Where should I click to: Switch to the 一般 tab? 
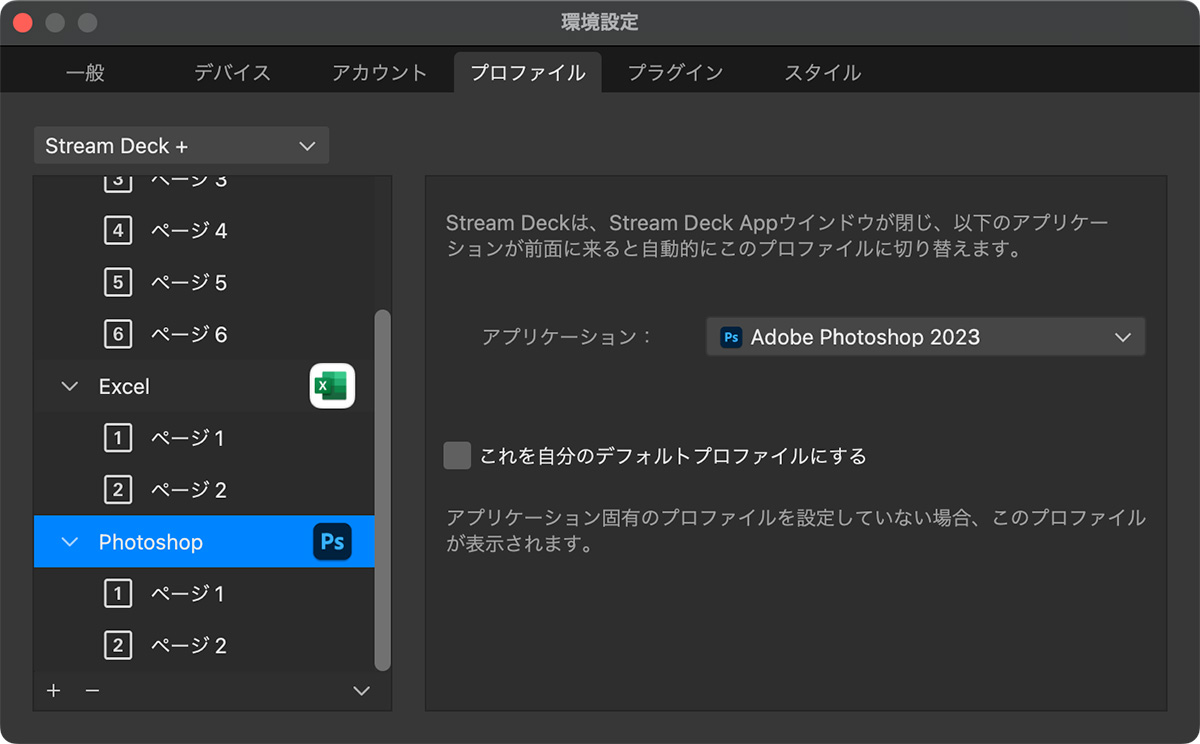click(85, 73)
